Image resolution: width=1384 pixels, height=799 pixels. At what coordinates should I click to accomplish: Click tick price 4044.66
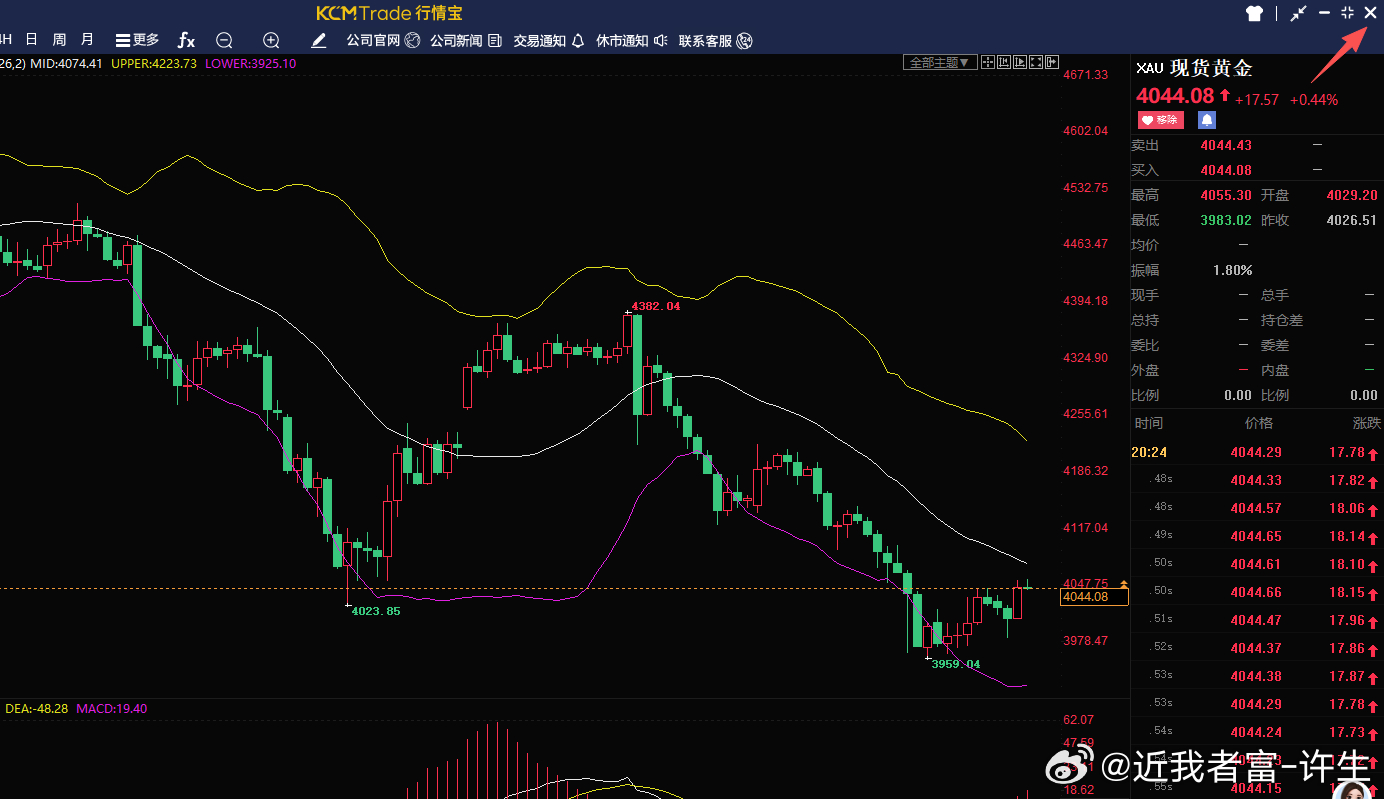point(1256,592)
